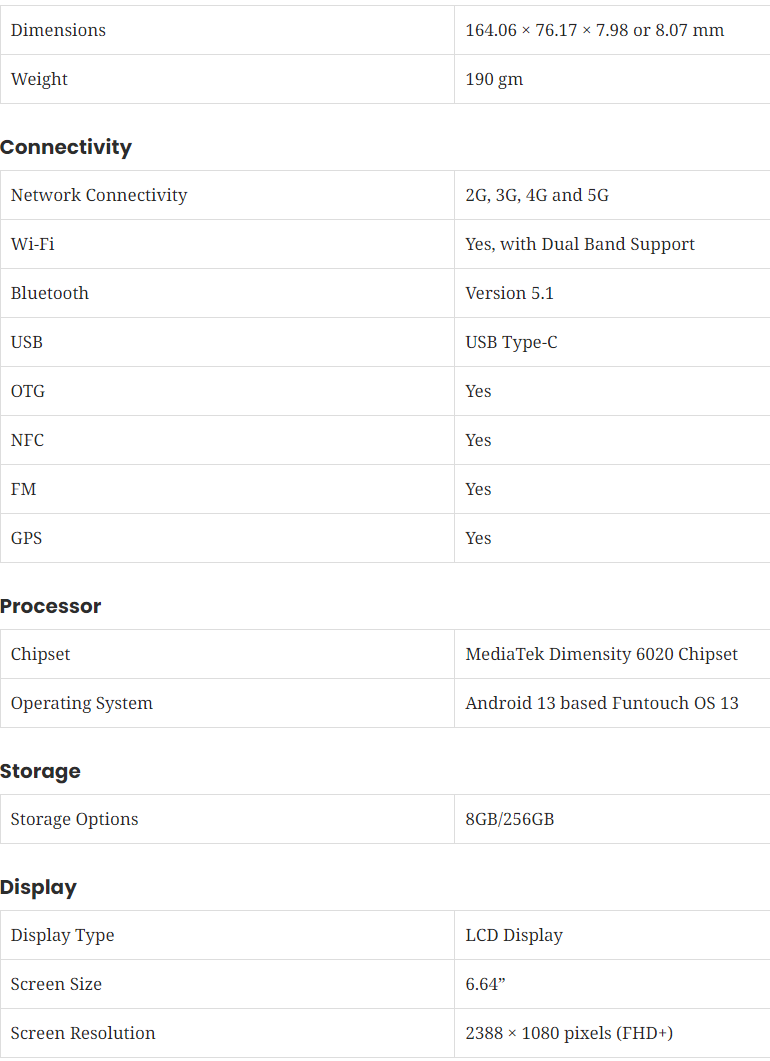Select the 8GB/256GB storage option cell
770x1061 pixels.
(509, 819)
